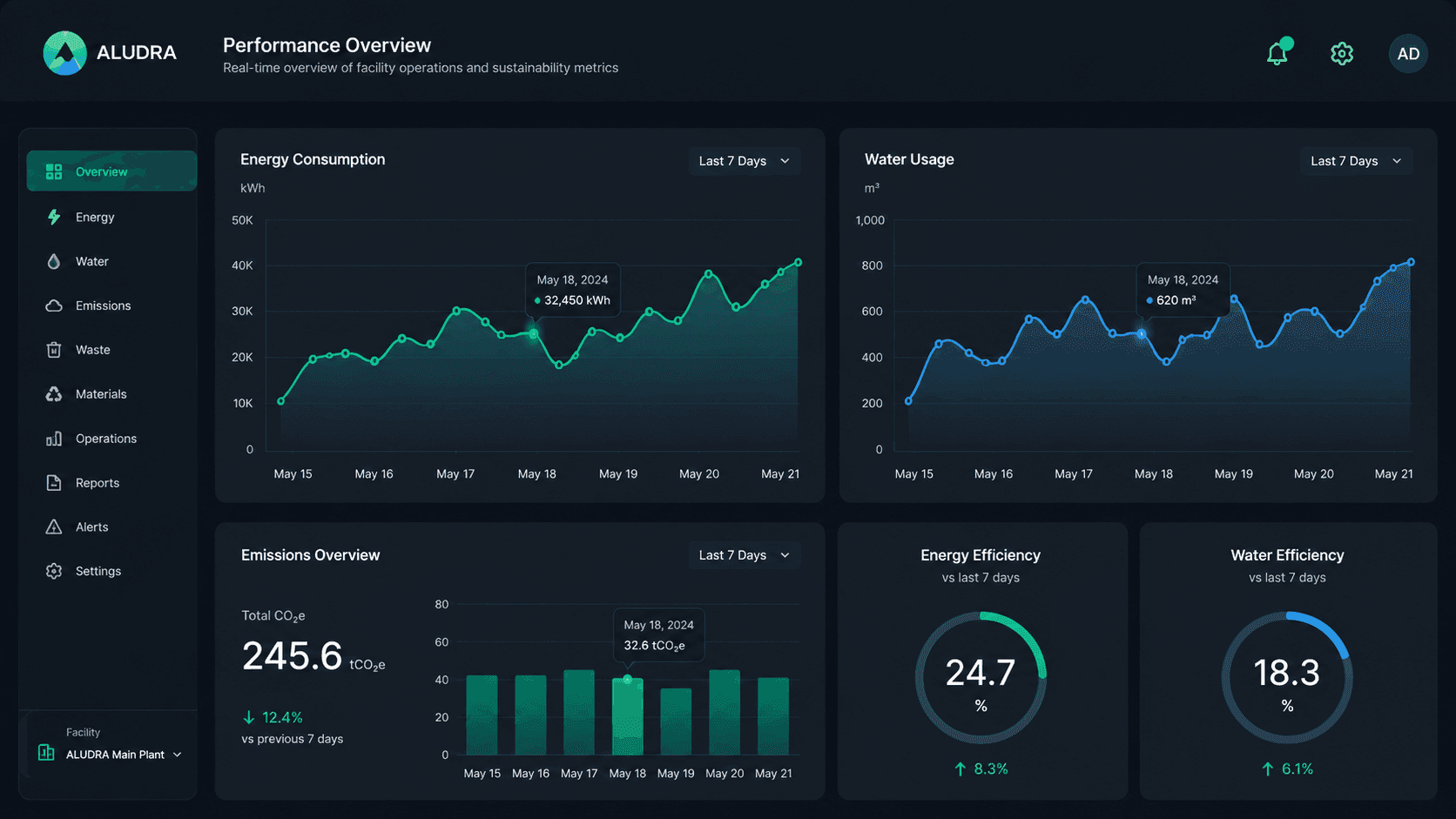Click the sidebar Settings gear icon
Image resolution: width=1456 pixels, height=819 pixels.
click(x=54, y=571)
